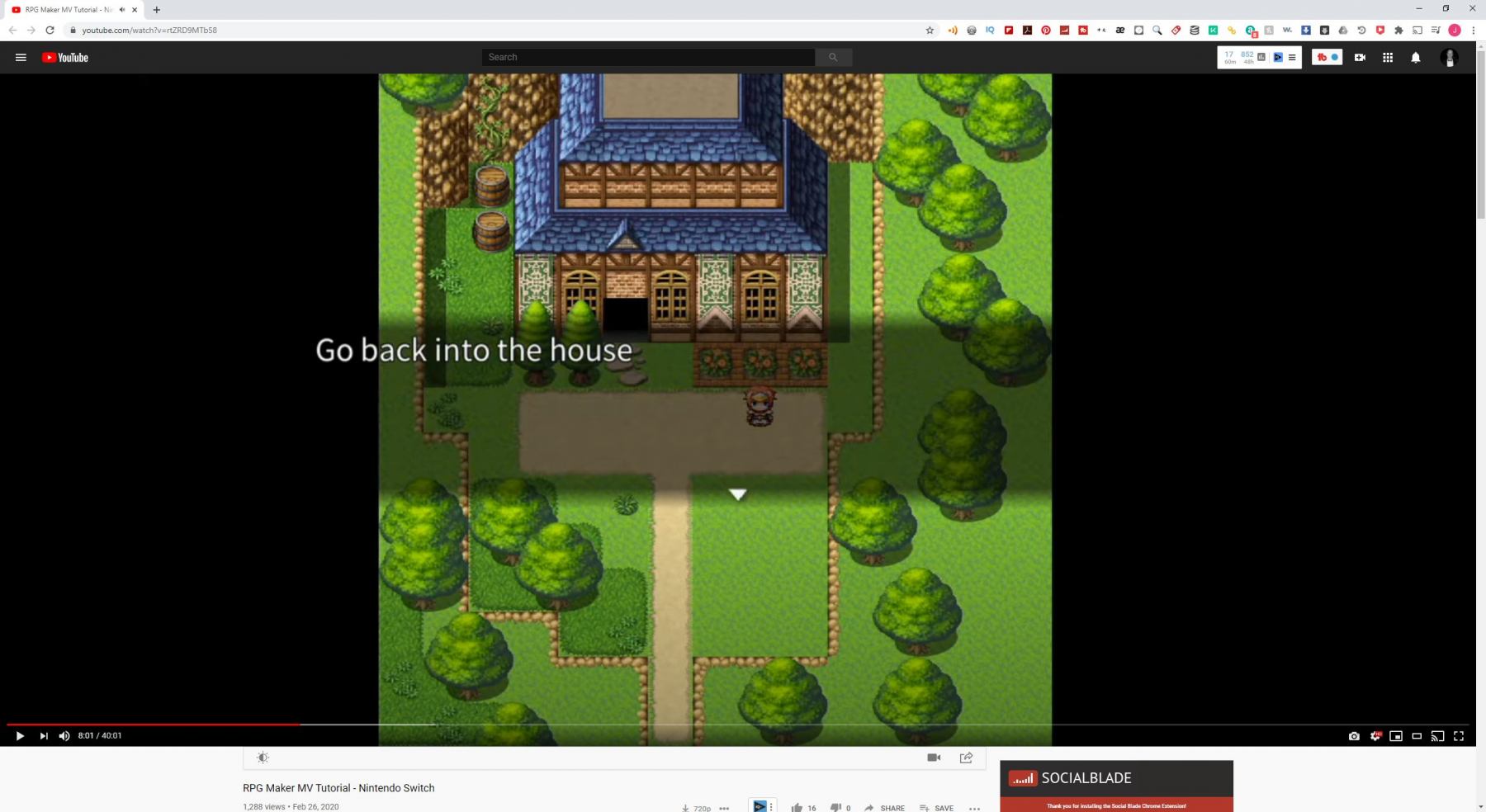The image size is (1486, 812).
Task: Skip to the next video
Action: (44, 736)
